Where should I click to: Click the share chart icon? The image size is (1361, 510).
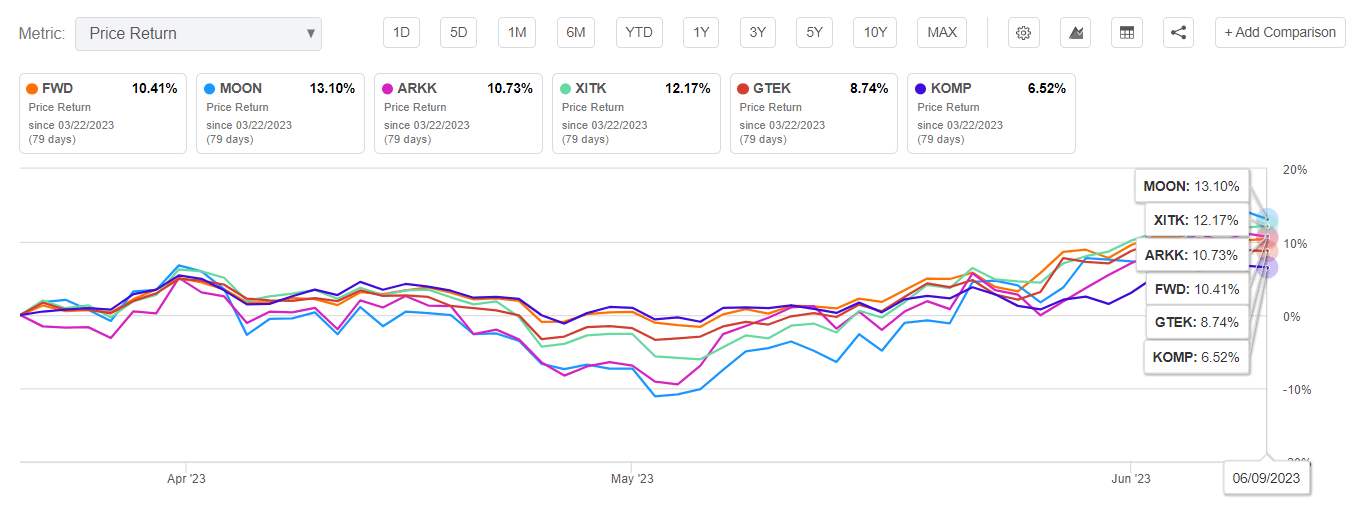pyautogui.click(x=1179, y=32)
